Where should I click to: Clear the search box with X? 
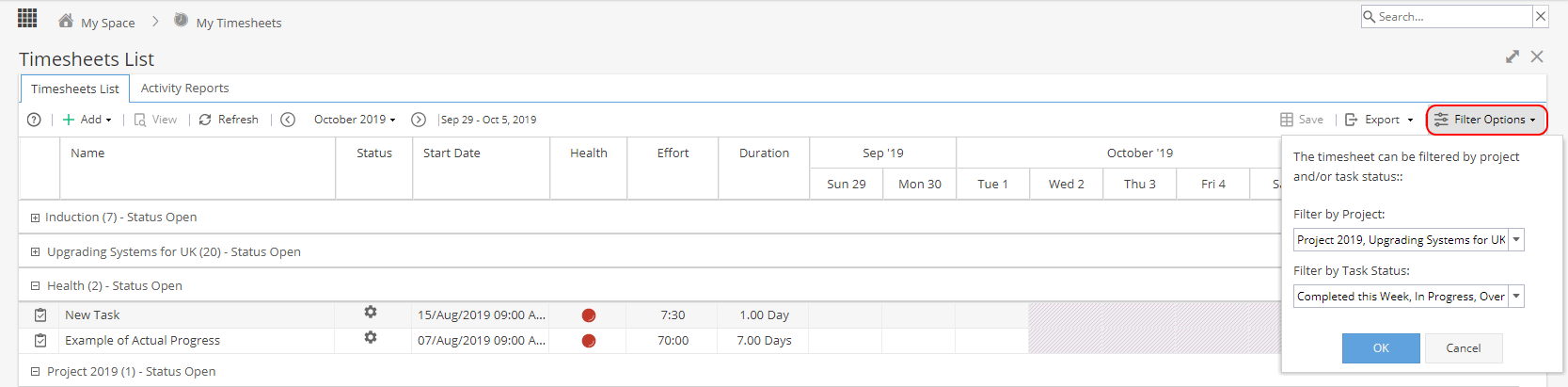(x=1541, y=16)
